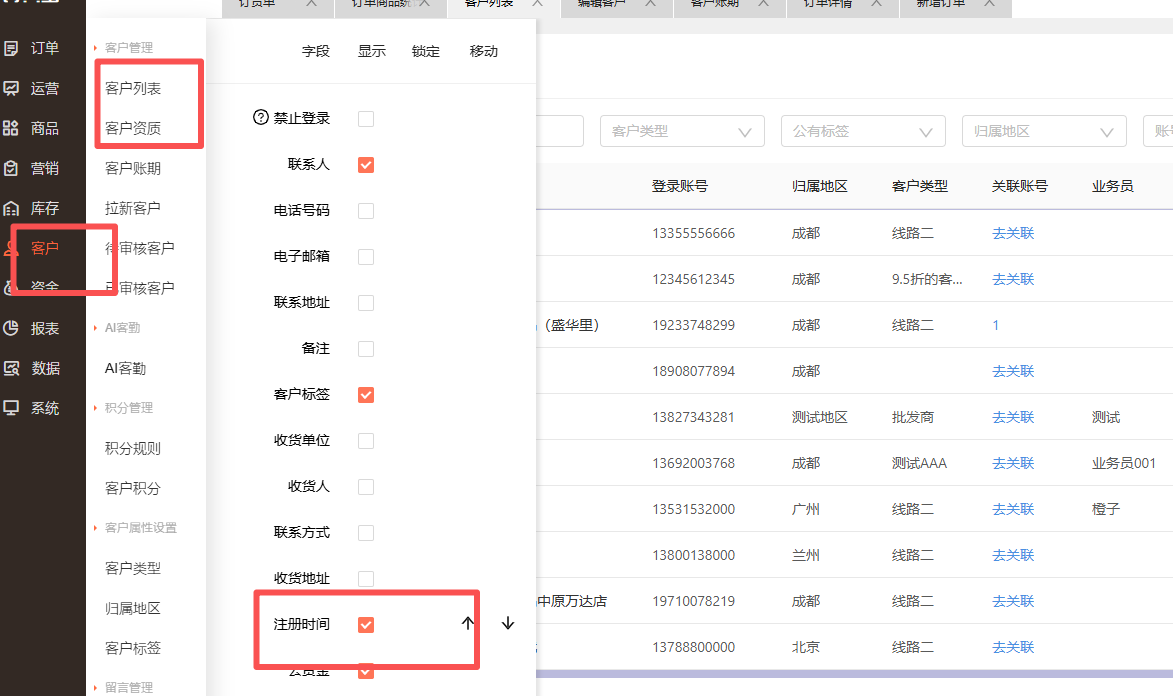The height and width of the screenshot is (696, 1173).
Task: Click the help icon beside 禁止登录
Action: 260,117
